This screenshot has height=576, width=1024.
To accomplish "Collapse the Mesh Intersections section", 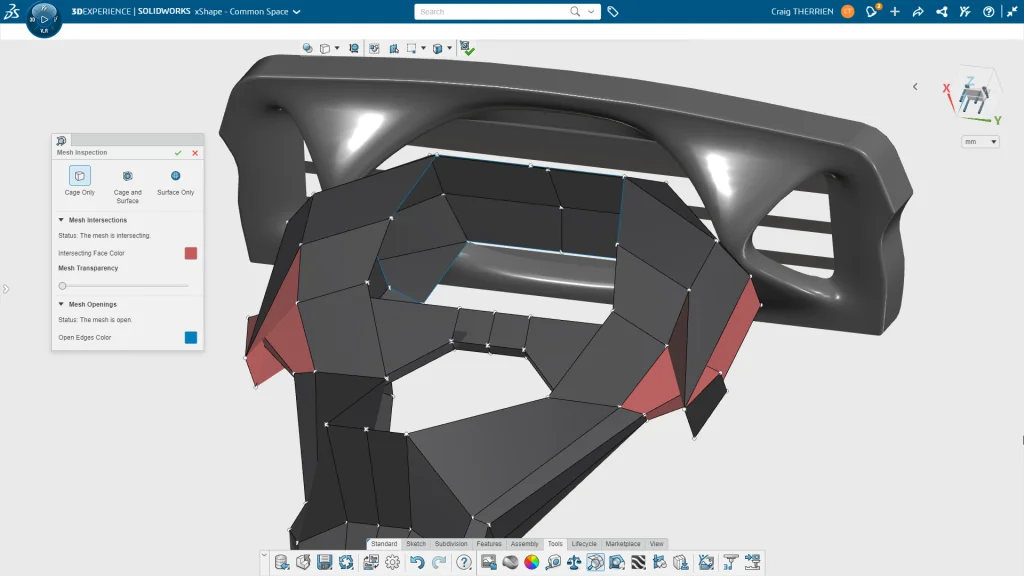I will pyautogui.click(x=61, y=220).
